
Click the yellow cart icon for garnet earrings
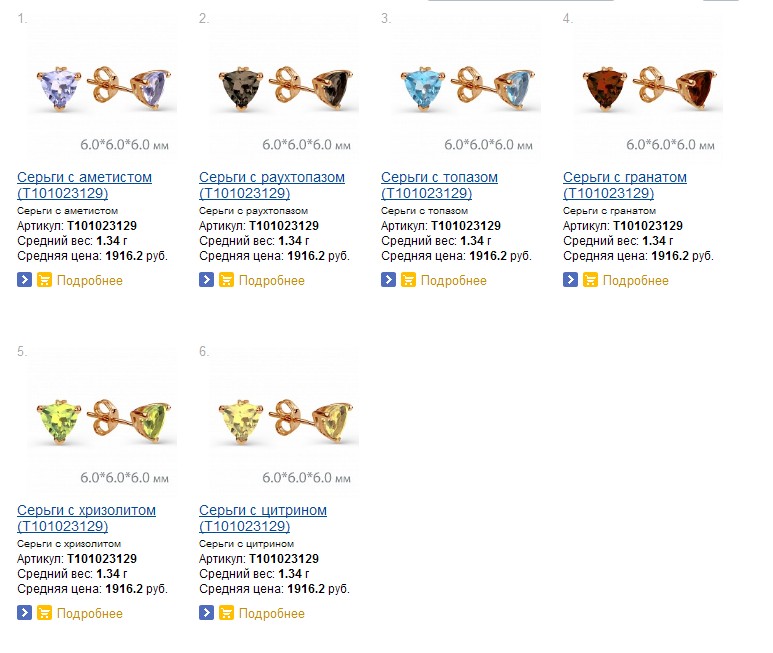(590, 280)
